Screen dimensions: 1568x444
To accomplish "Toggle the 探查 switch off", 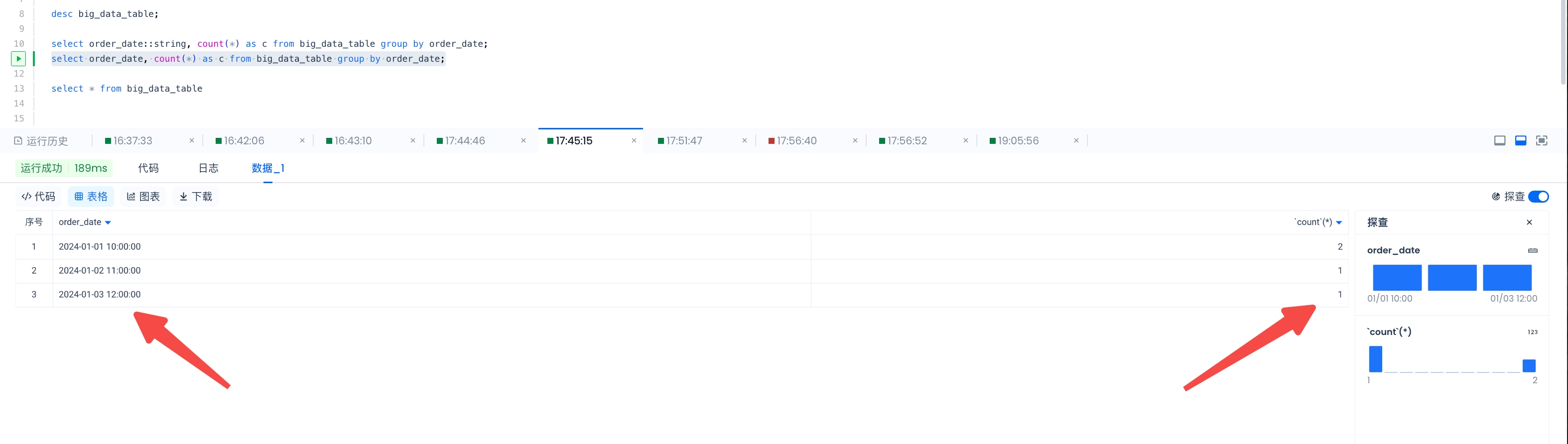I will [1538, 197].
